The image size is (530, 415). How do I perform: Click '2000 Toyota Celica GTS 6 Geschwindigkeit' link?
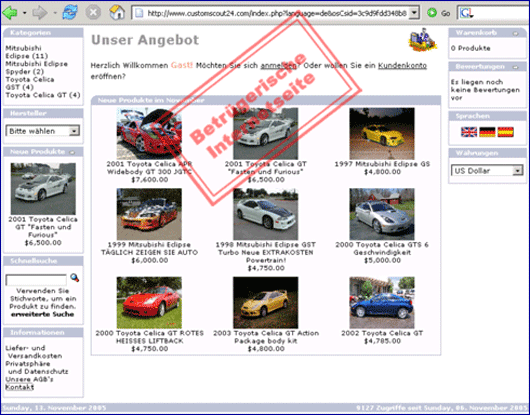coord(382,248)
